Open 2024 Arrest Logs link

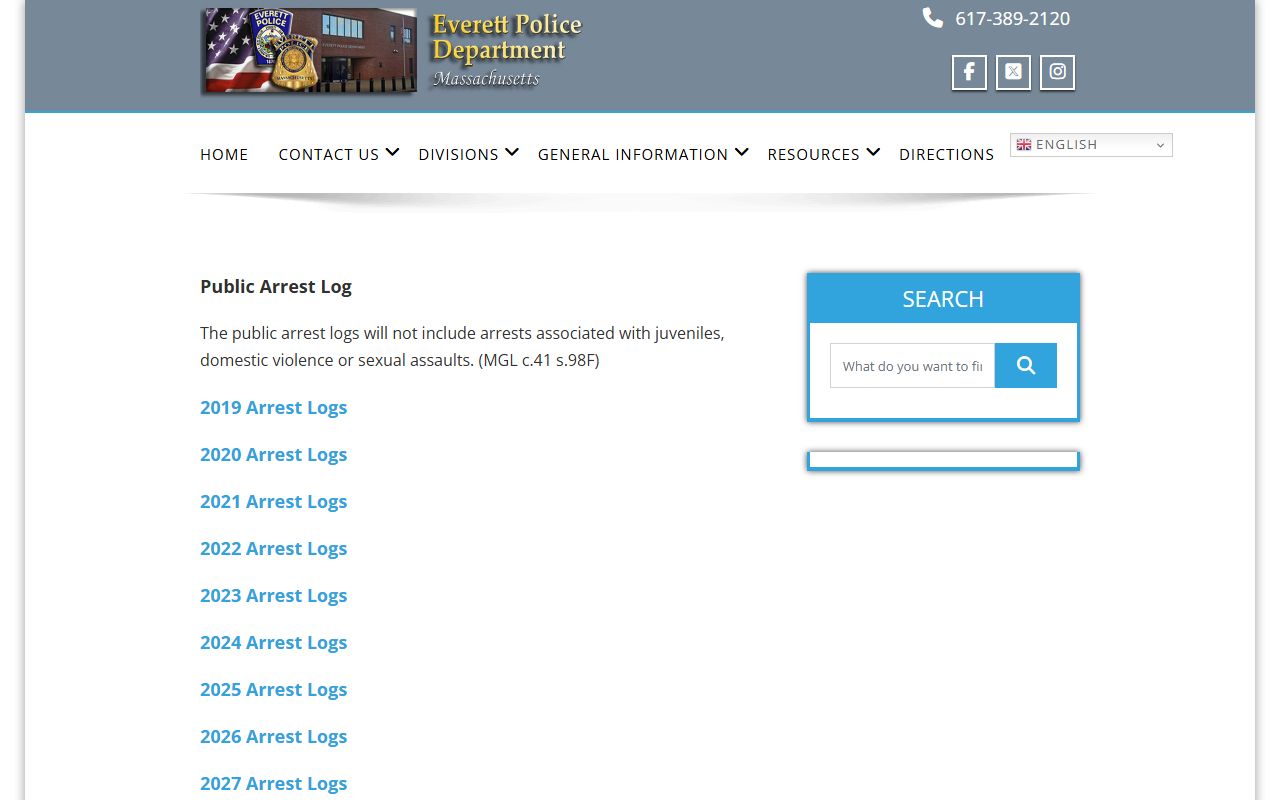[x=273, y=642]
